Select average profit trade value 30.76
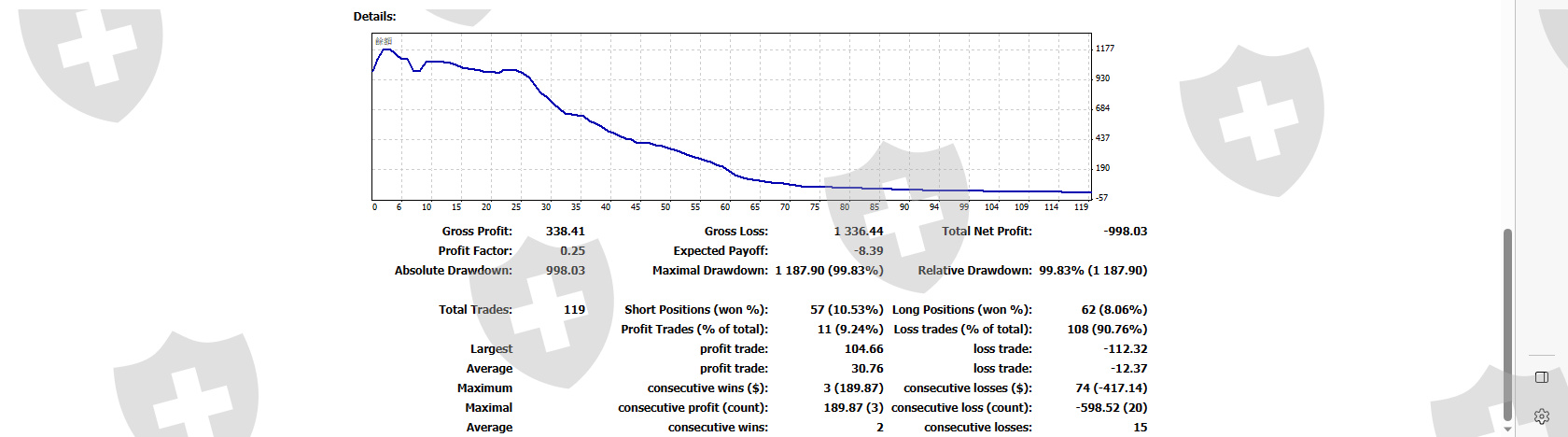Image resolution: width=1568 pixels, height=437 pixels. (x=867, y=369)
